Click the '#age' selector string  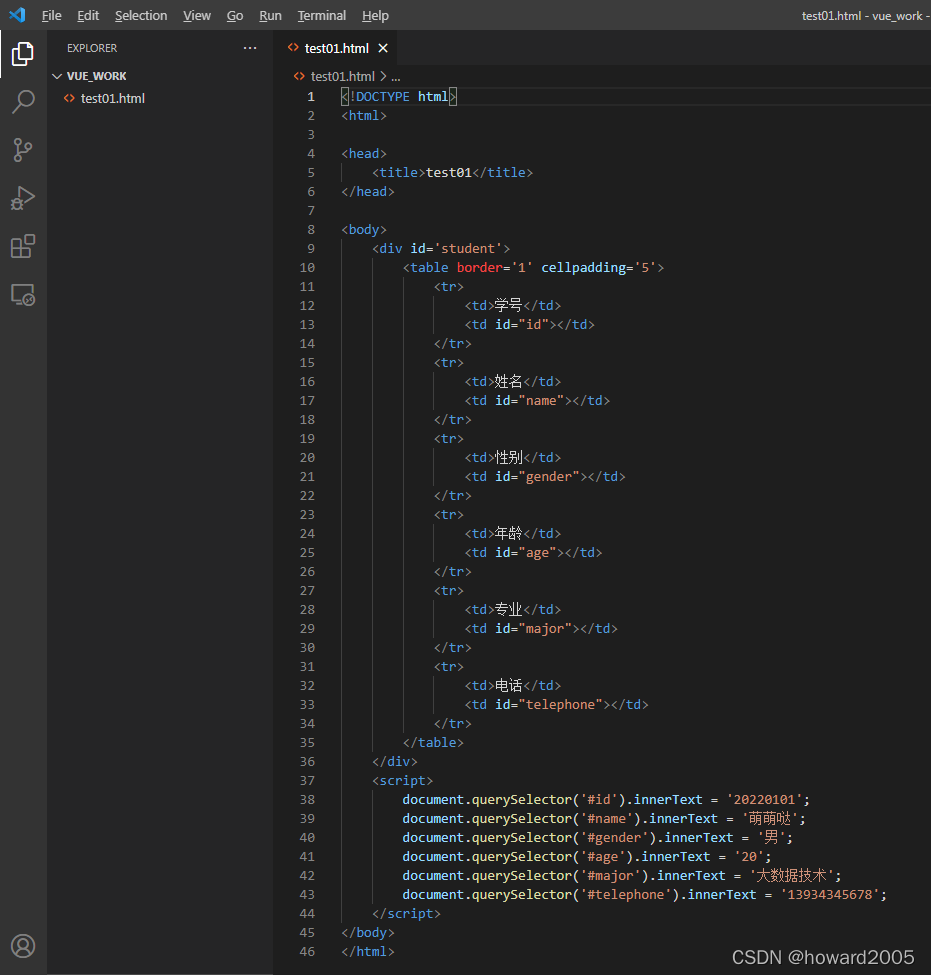(603, 857)
